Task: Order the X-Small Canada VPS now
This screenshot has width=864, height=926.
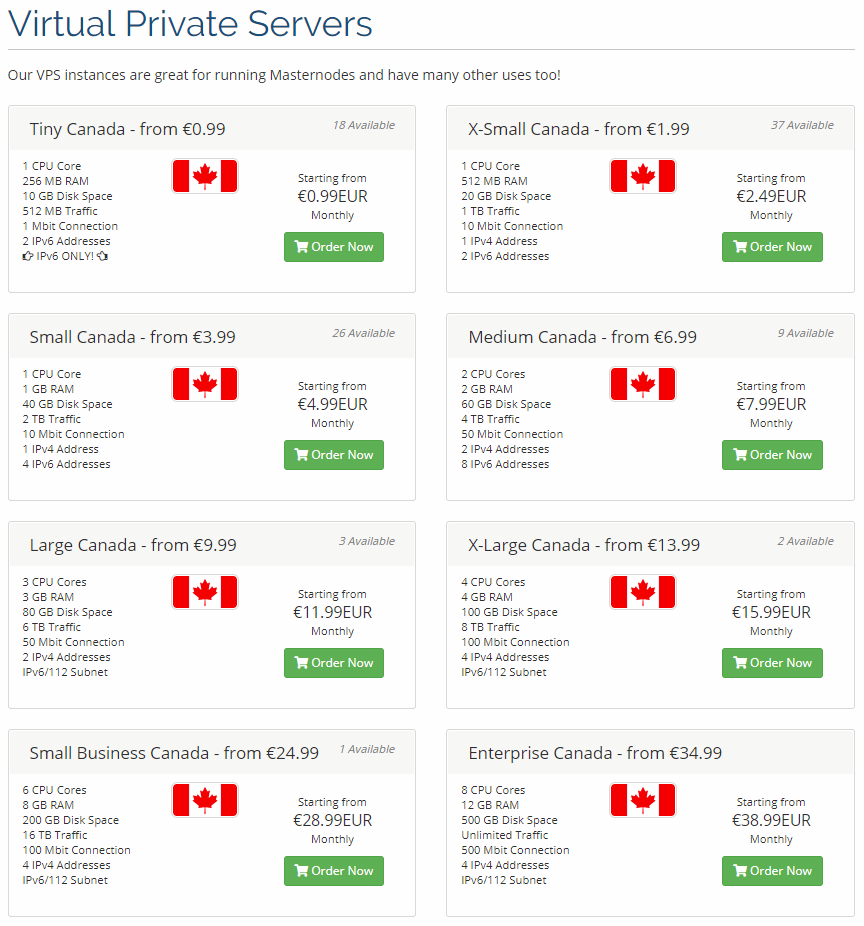Action: pyautogui.click(x=772, y=247)
